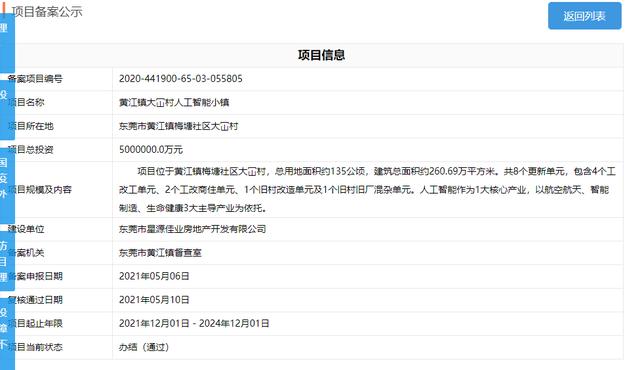
Task: Click the 项目信息 table header
Action: [x=321, y=55]
